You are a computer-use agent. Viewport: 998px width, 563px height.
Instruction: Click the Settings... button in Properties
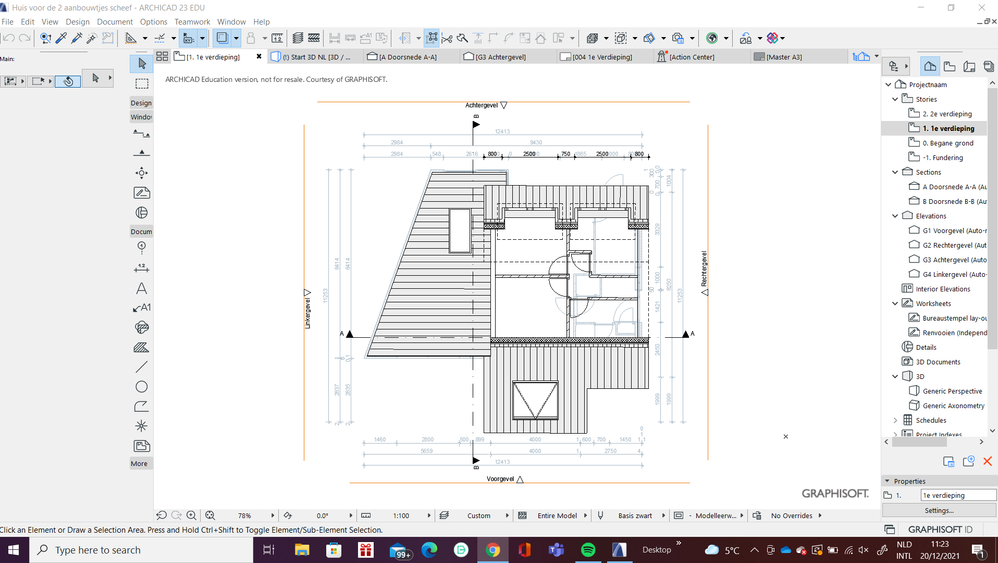coord(939,510)
